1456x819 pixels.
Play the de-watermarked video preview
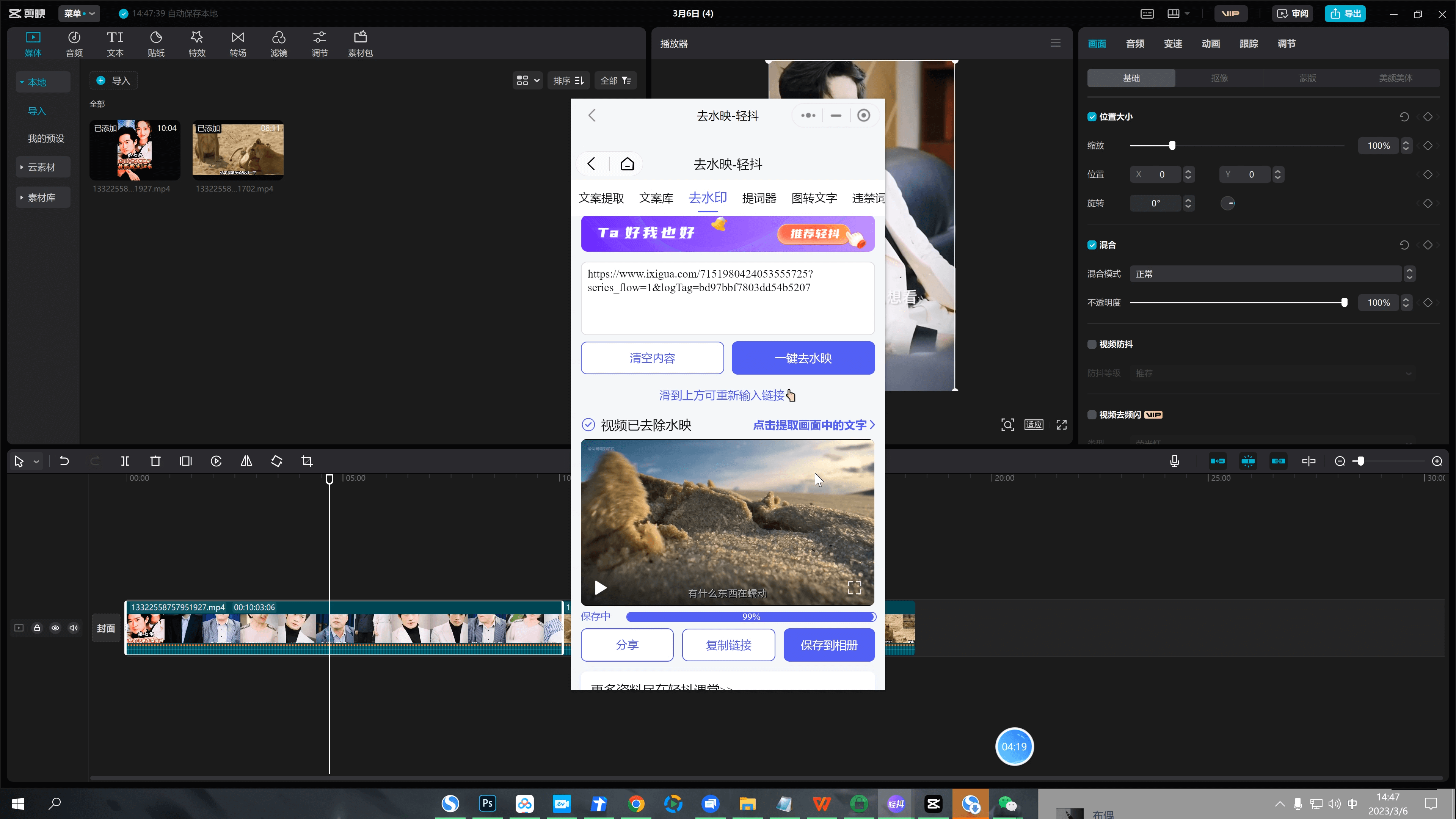click(x=600, y=588)
